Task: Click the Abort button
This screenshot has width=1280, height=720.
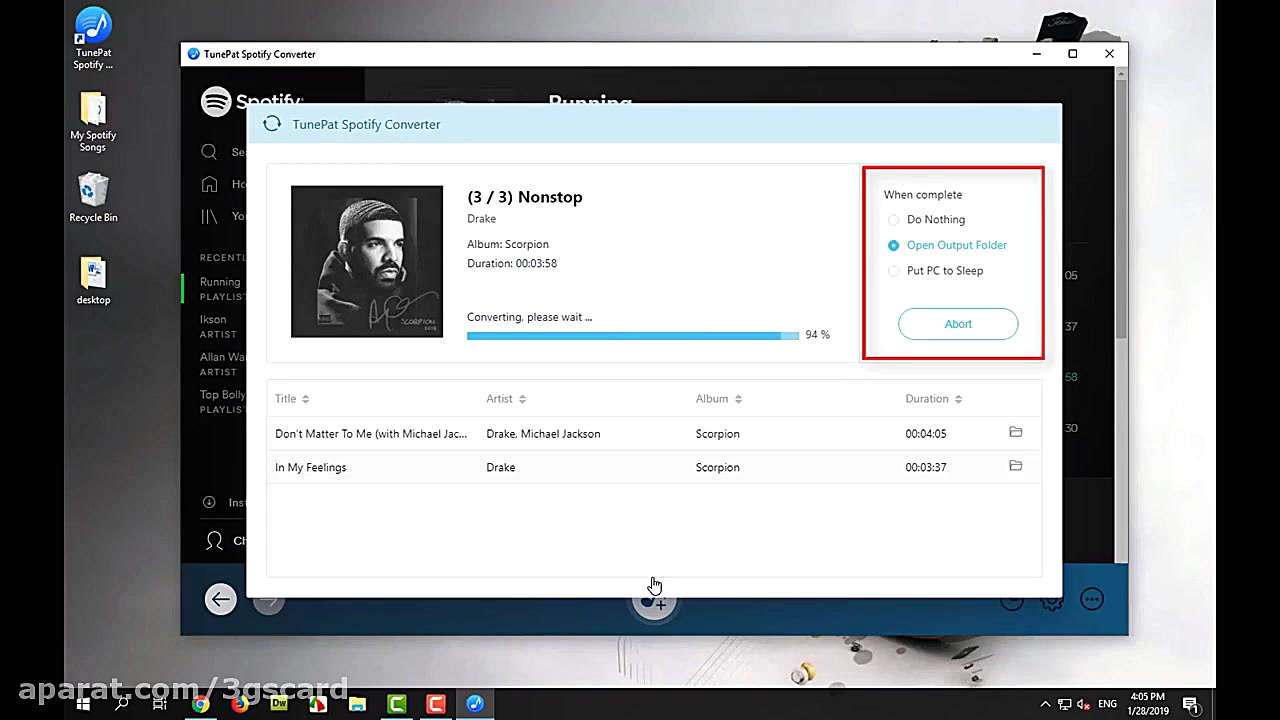Action: click(x=957, y=323)
